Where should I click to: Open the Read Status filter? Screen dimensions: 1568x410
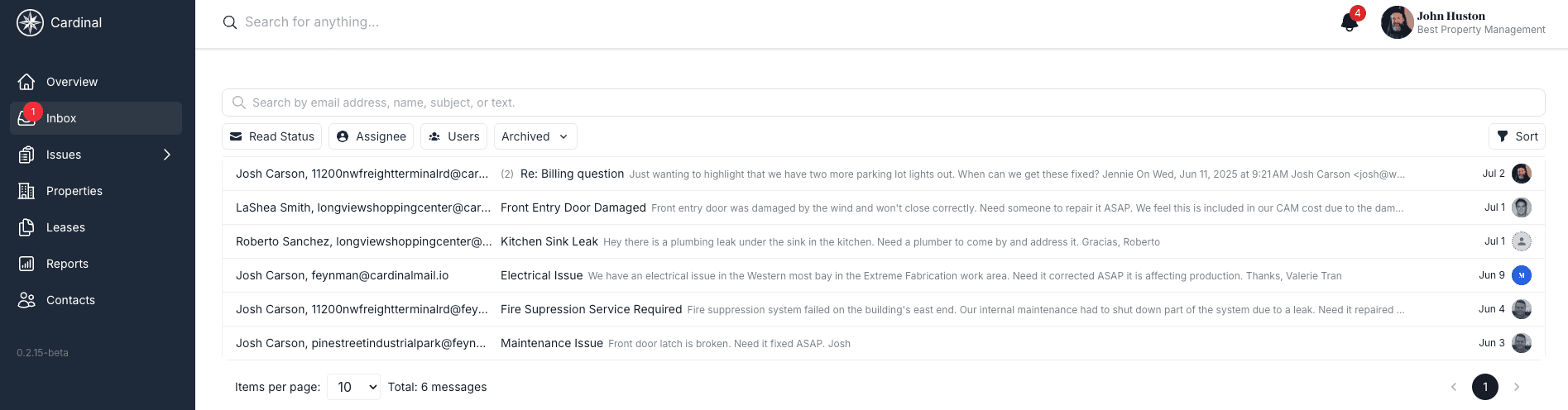(272, 136)
